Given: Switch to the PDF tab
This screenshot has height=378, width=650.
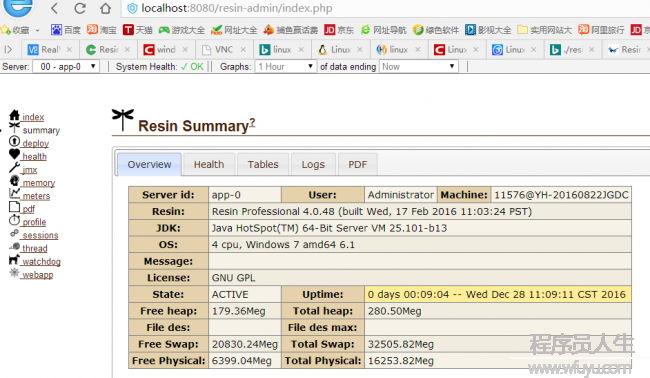Looking at the screenshot, I should click(x=357, y=165).
